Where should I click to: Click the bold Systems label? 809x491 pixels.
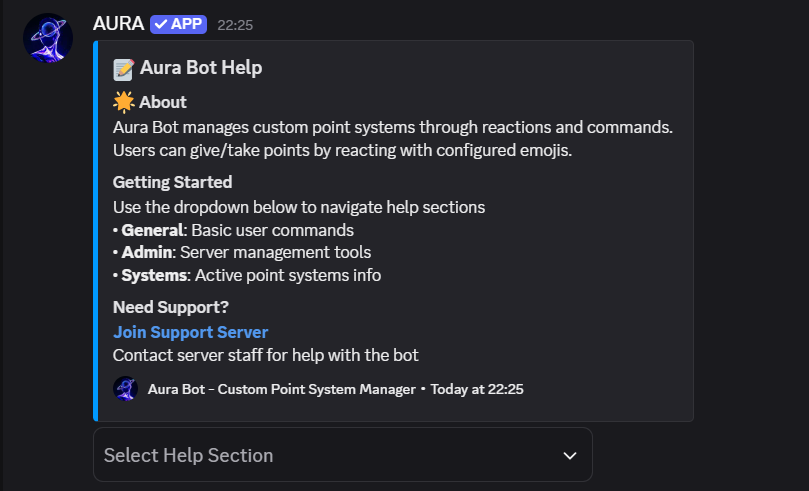point(154,275)
